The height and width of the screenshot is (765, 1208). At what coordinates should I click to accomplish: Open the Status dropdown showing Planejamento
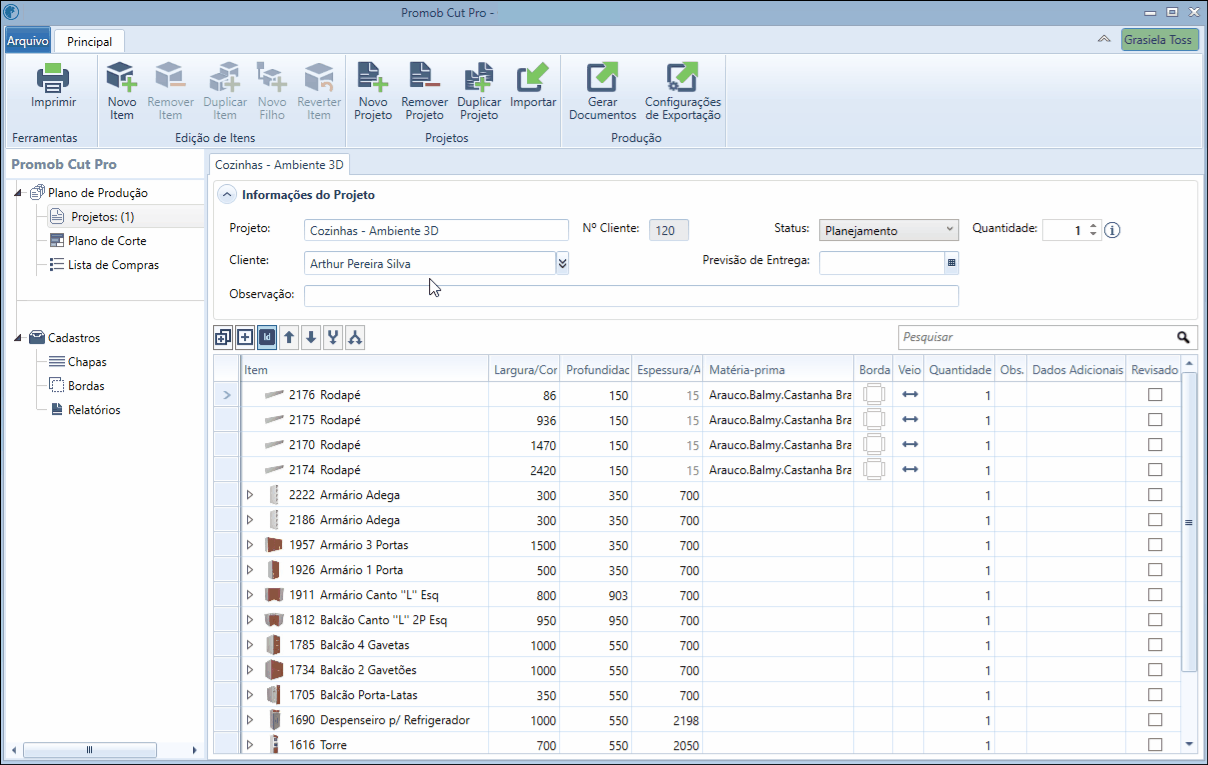tap(889, 230)
